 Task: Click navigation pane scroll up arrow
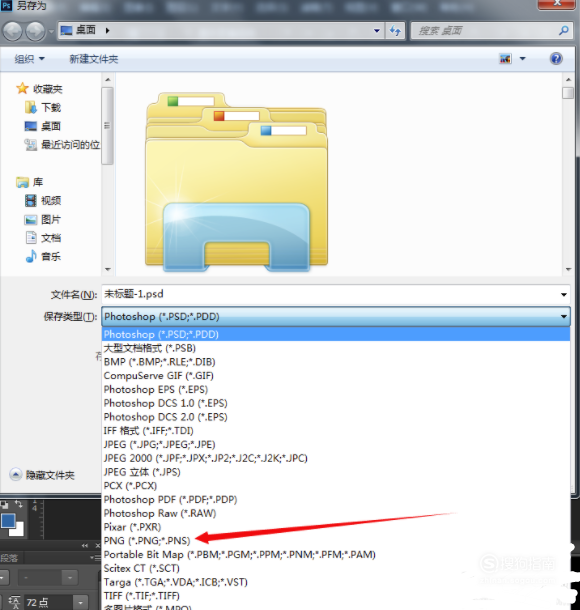(x=108, y=80)
